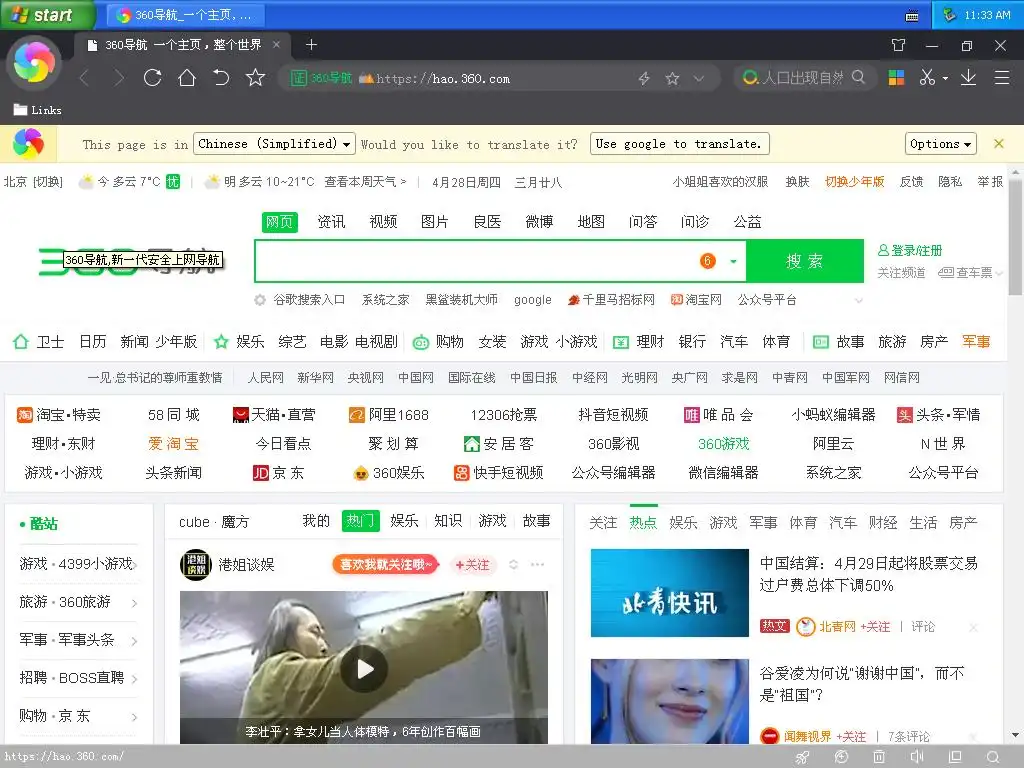Click the green 搜索 button

(805, 261)
